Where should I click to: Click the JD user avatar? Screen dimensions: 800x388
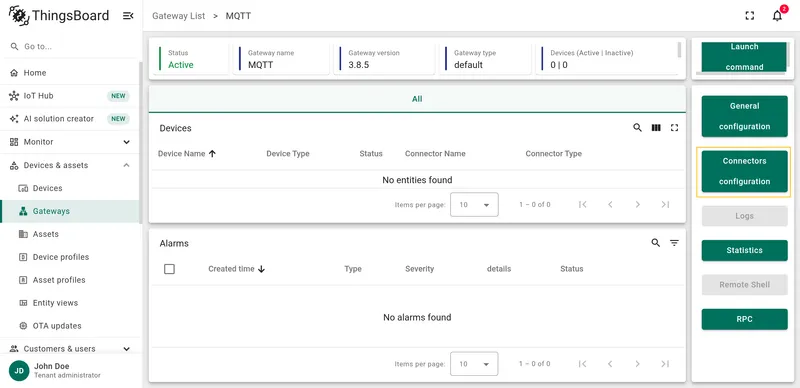tap(19, 371)
